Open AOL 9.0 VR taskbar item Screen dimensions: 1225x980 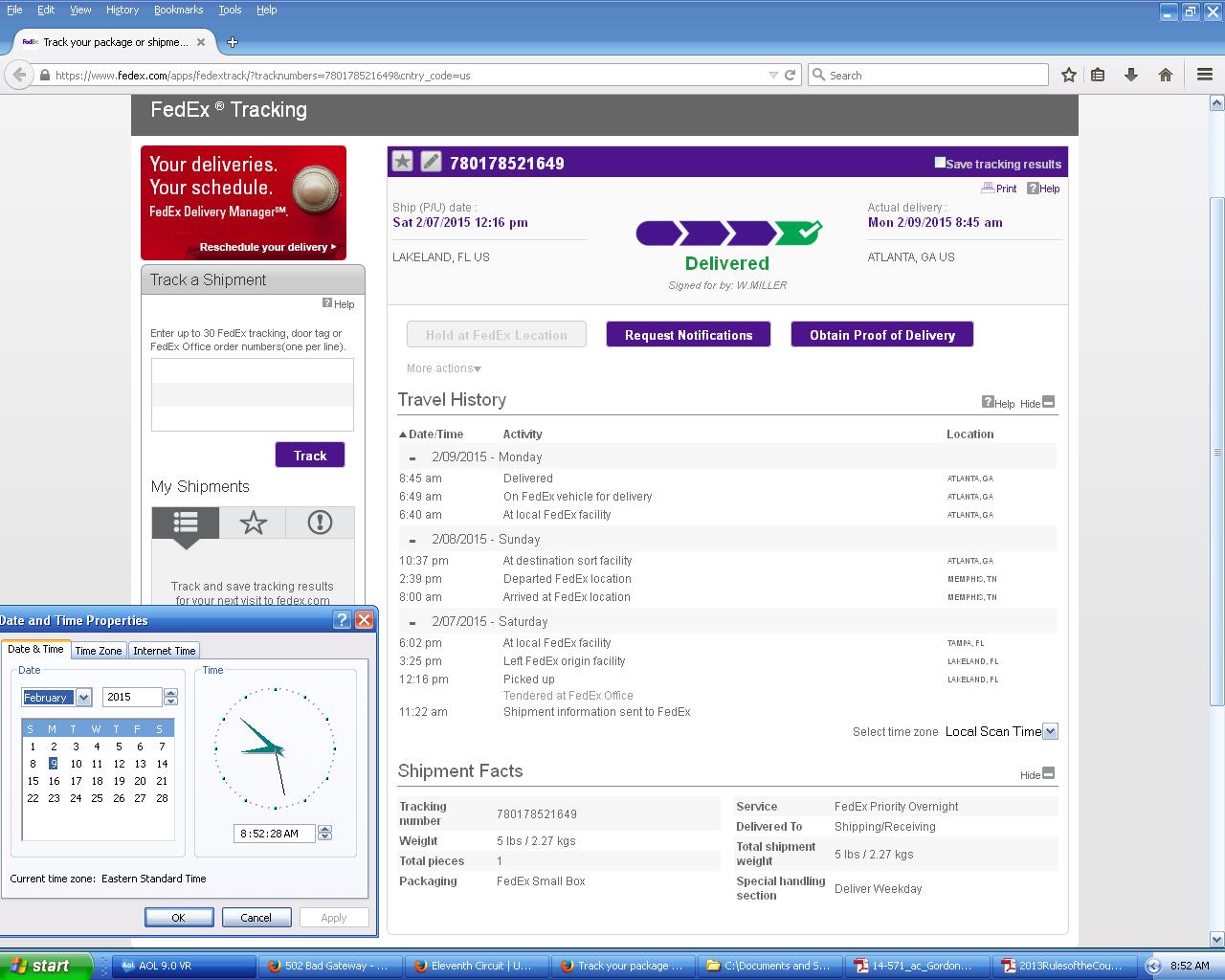(183, 966)
